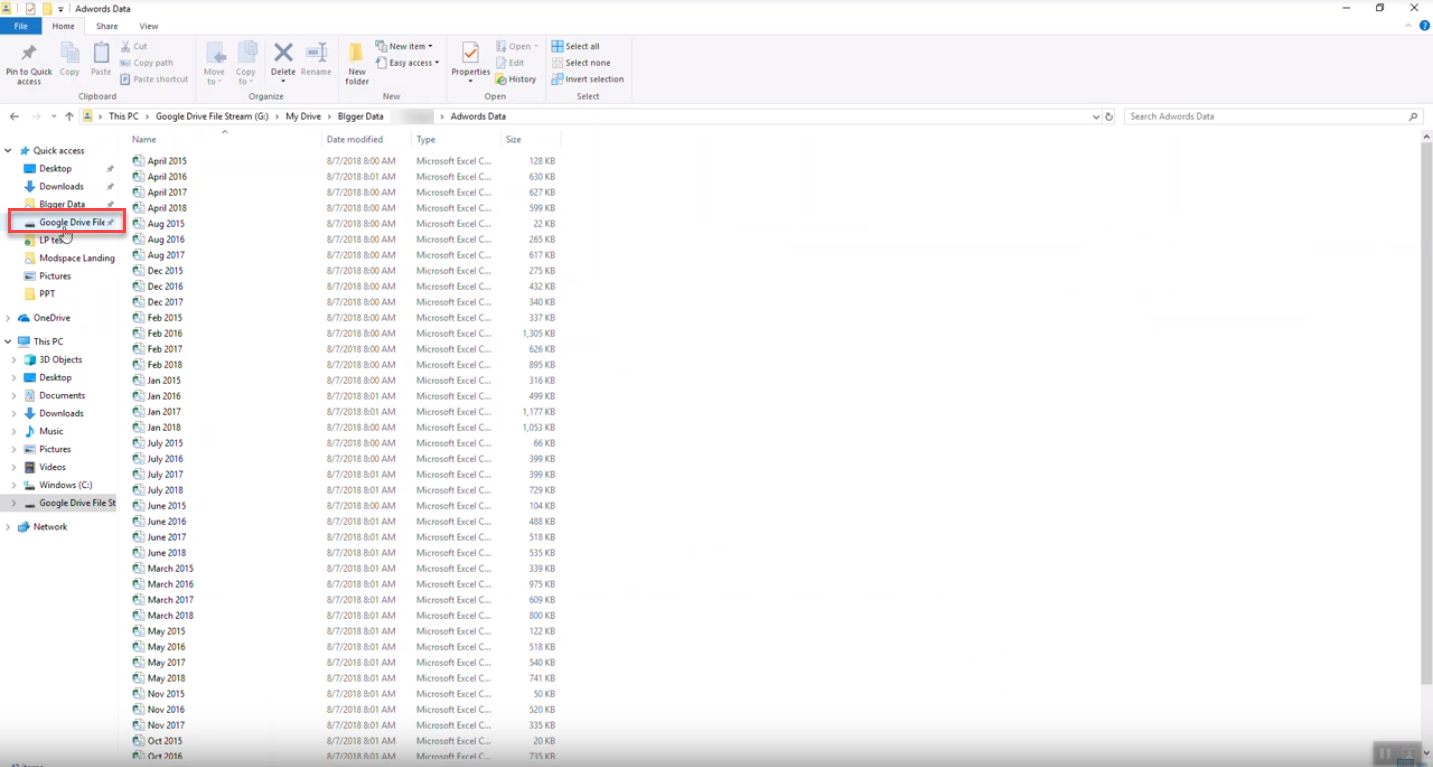Refresh the current folder view
Screen dimensions: 1433x767
1109,117
